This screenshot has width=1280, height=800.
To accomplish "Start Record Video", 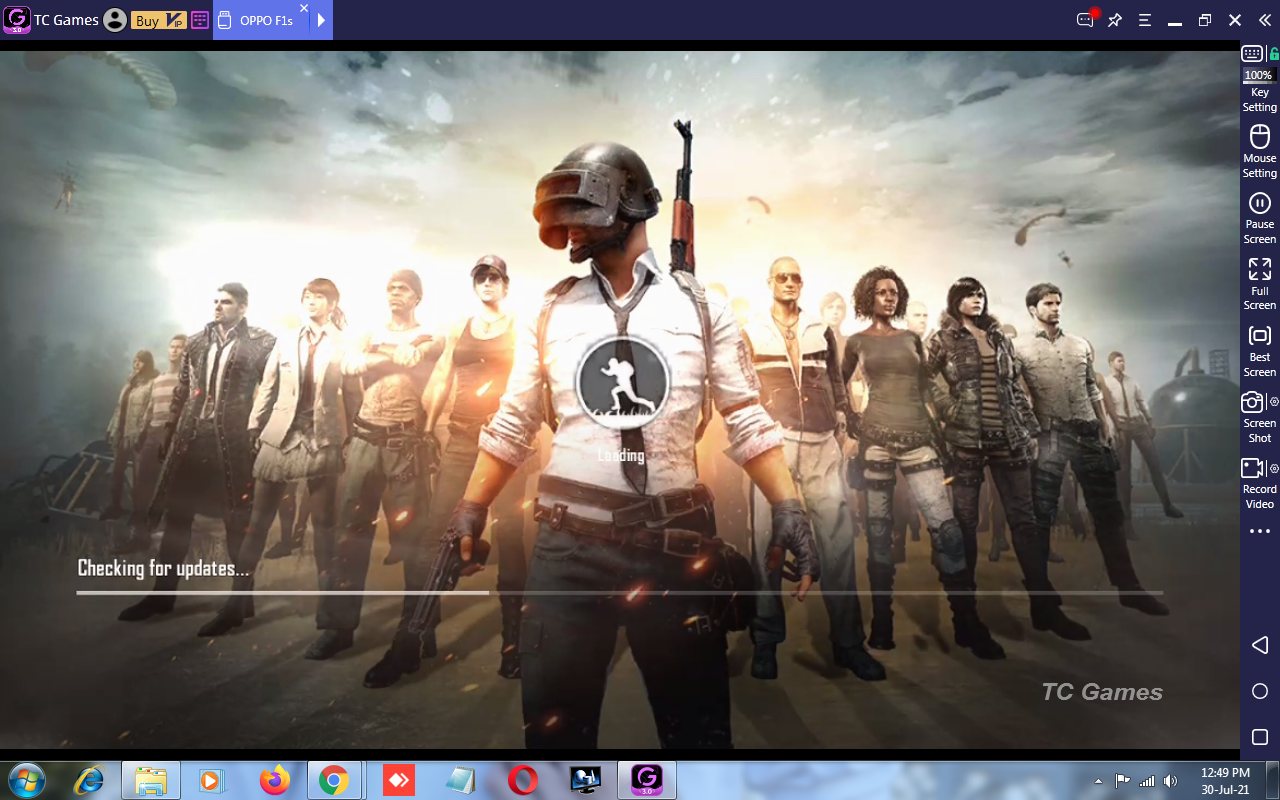I will (1252, 468).
